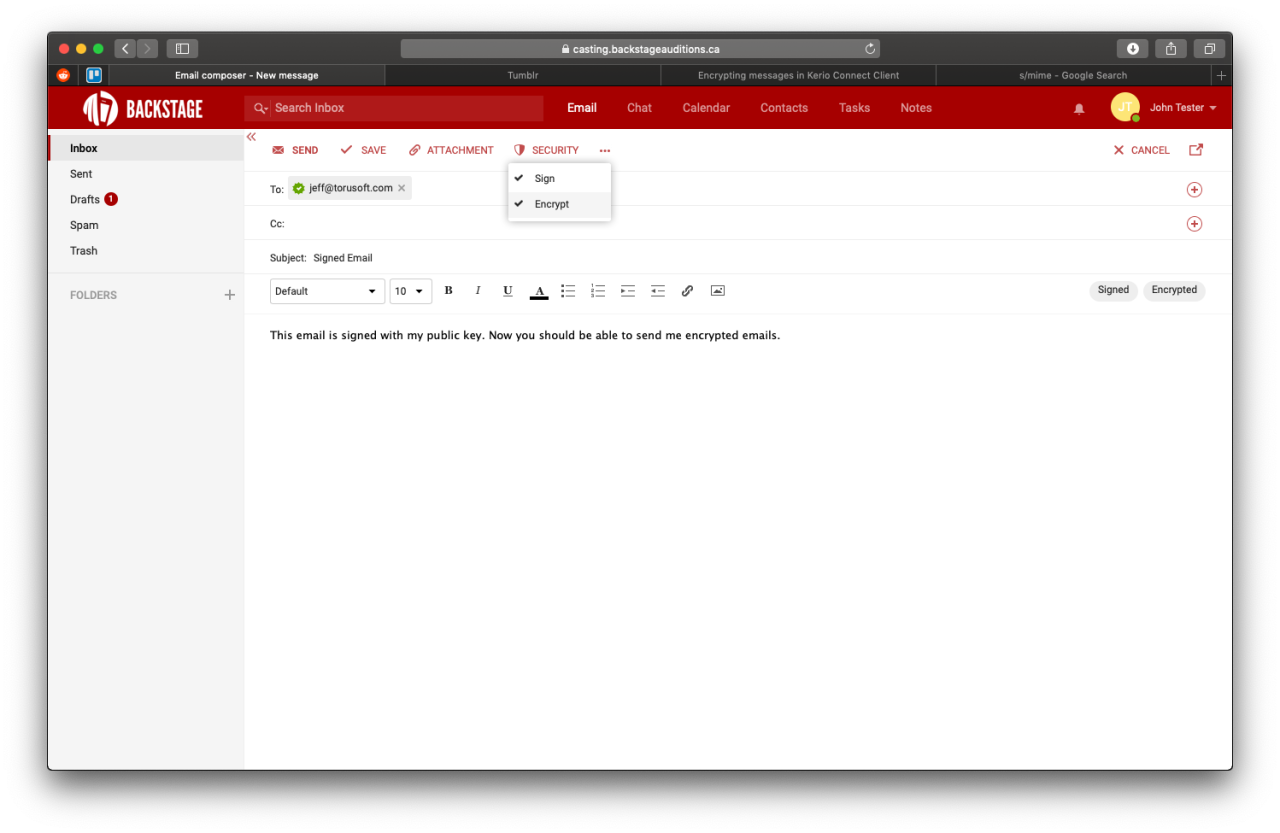Open the text color picker
Screen dimensions: 1280x833
click(x=539, y=292)
